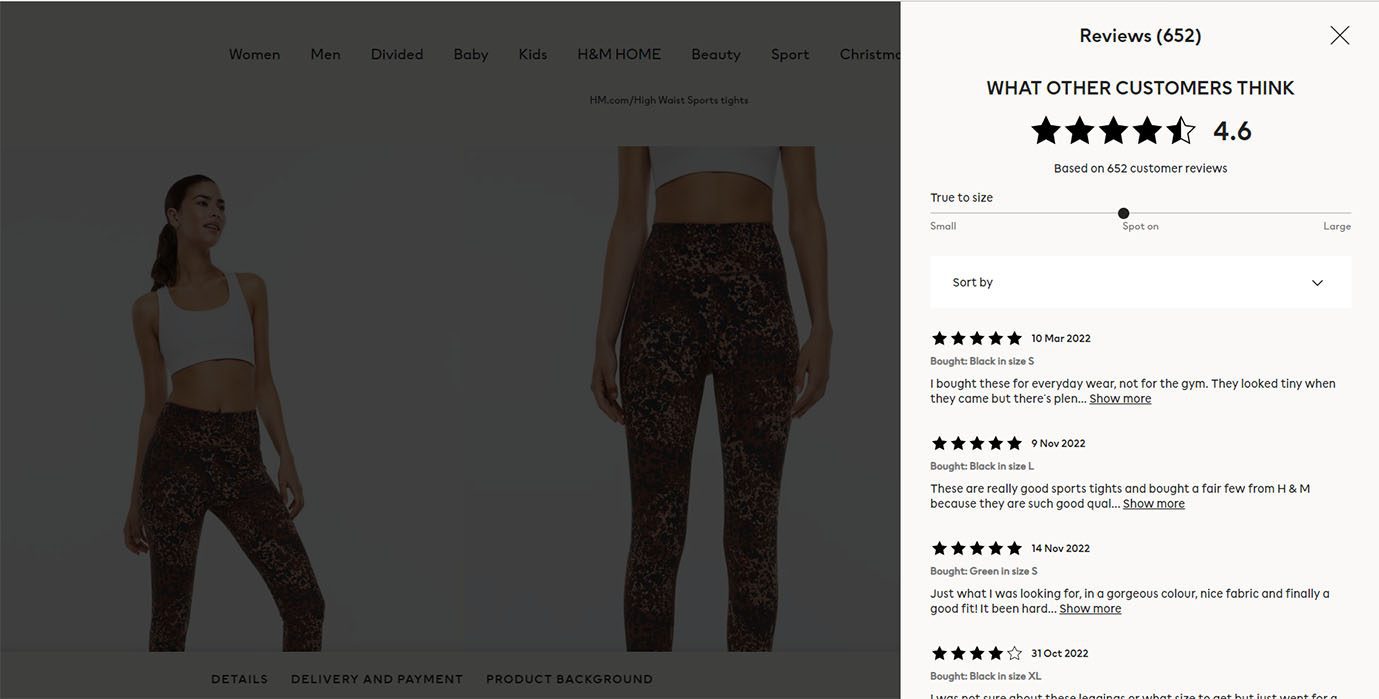Click the overall 4.6 star rating icons
1379x699 pixels.
(1113, 131)
